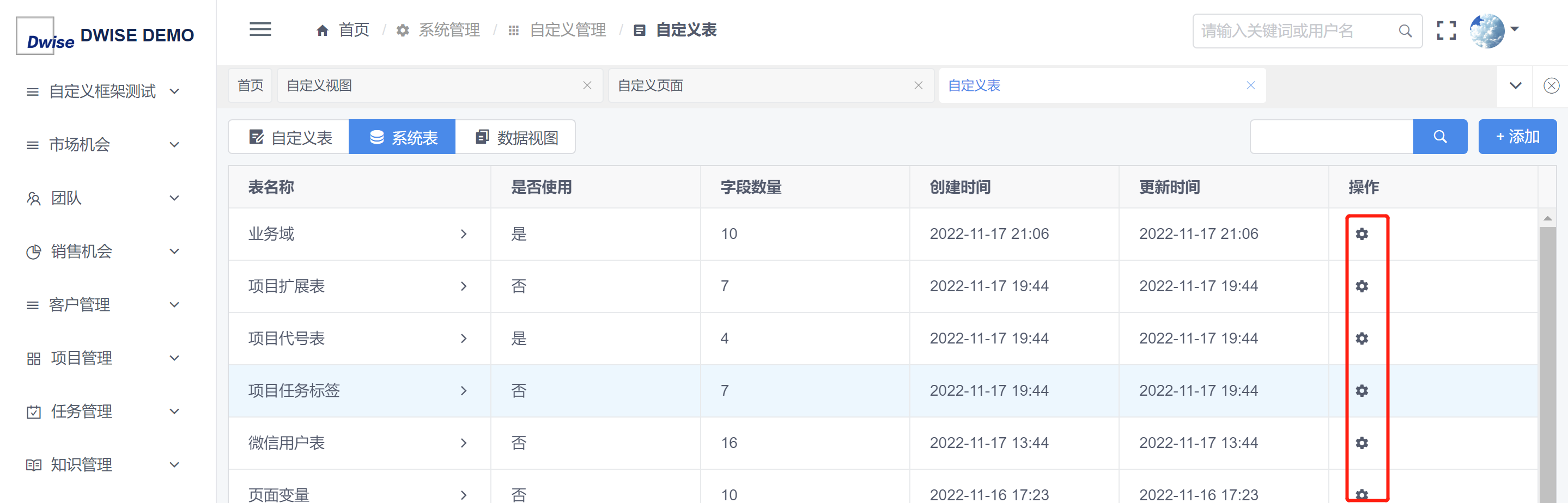
Task: Click the table vertical scrollbar thumb
Action: [x=1547, y=365]
